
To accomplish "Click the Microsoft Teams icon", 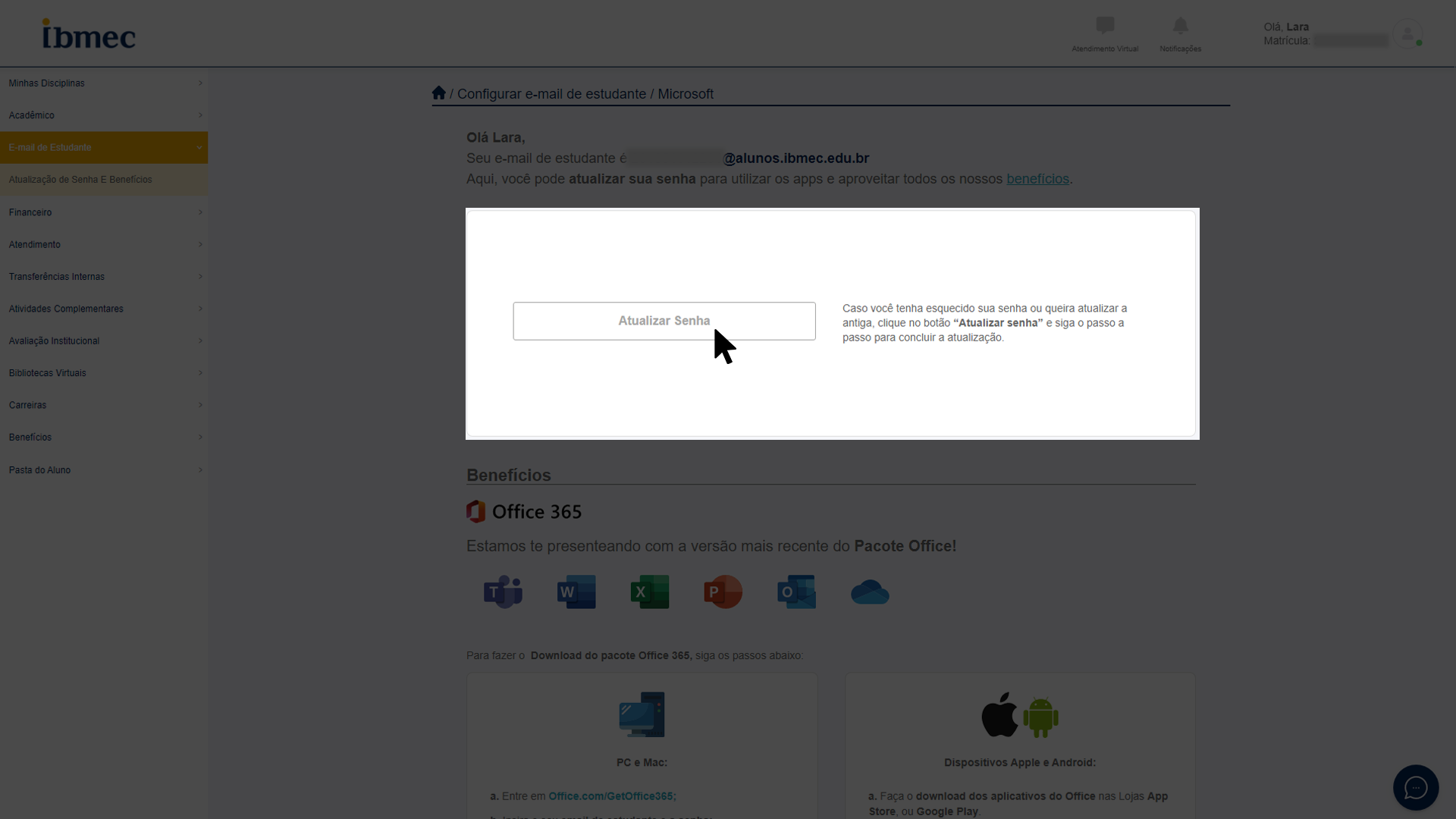I will pos(503,592).
